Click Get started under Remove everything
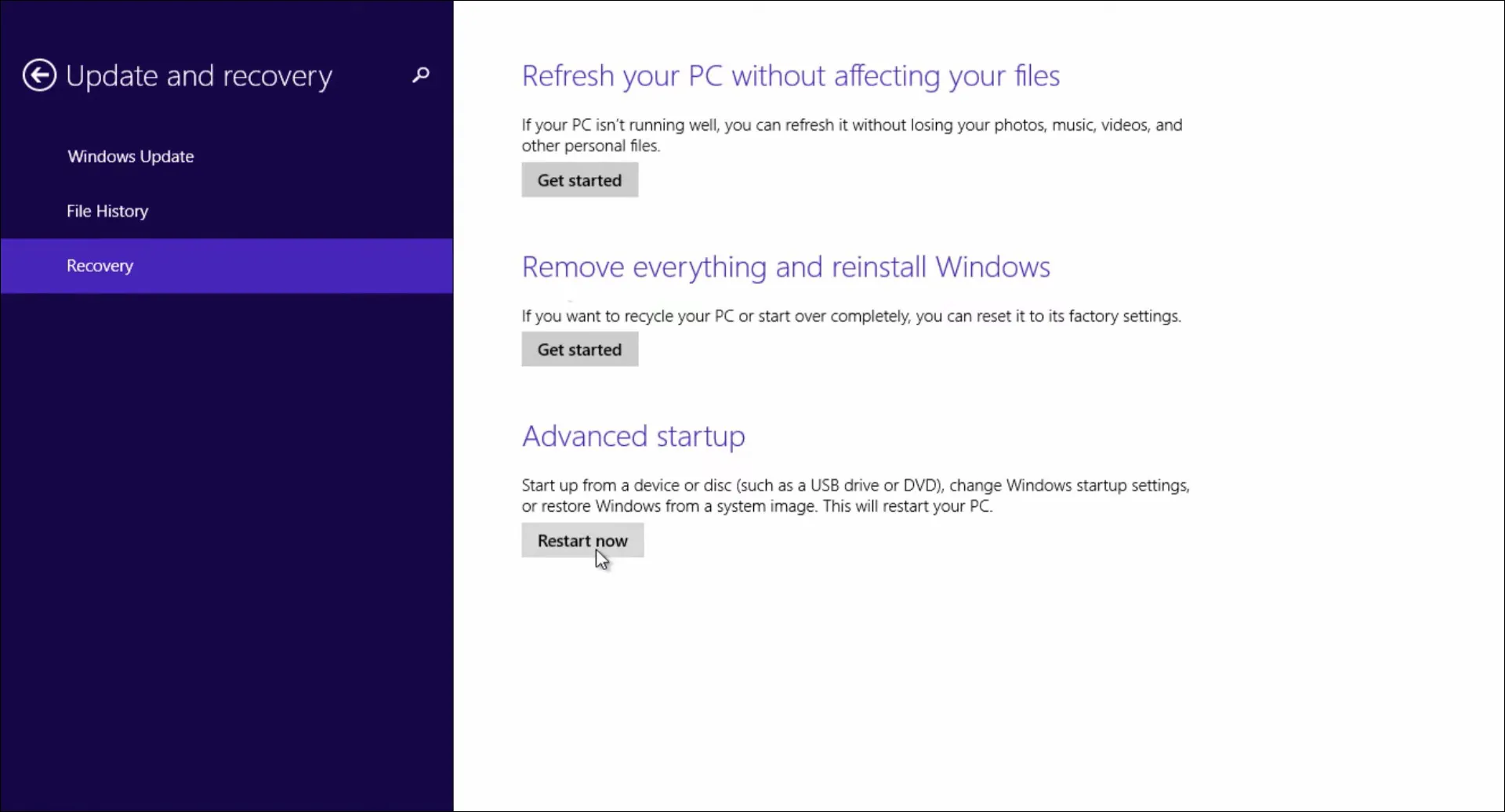 [579, 349]
